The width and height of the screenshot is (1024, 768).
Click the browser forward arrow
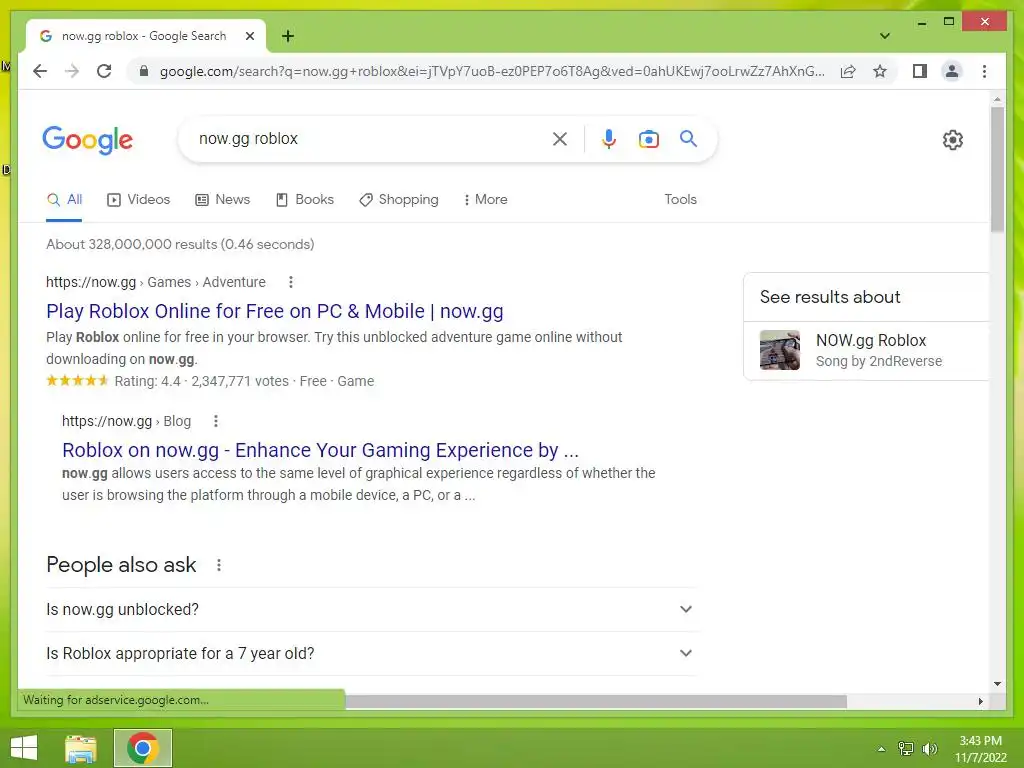[x=72, y=71]
